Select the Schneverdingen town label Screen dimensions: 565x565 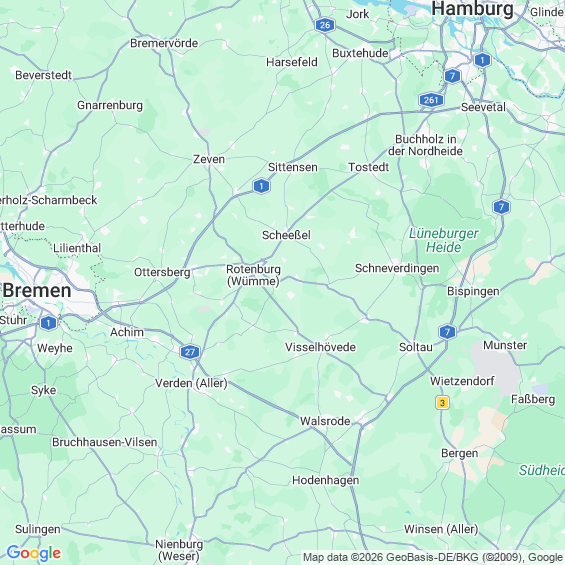[397, 268]
